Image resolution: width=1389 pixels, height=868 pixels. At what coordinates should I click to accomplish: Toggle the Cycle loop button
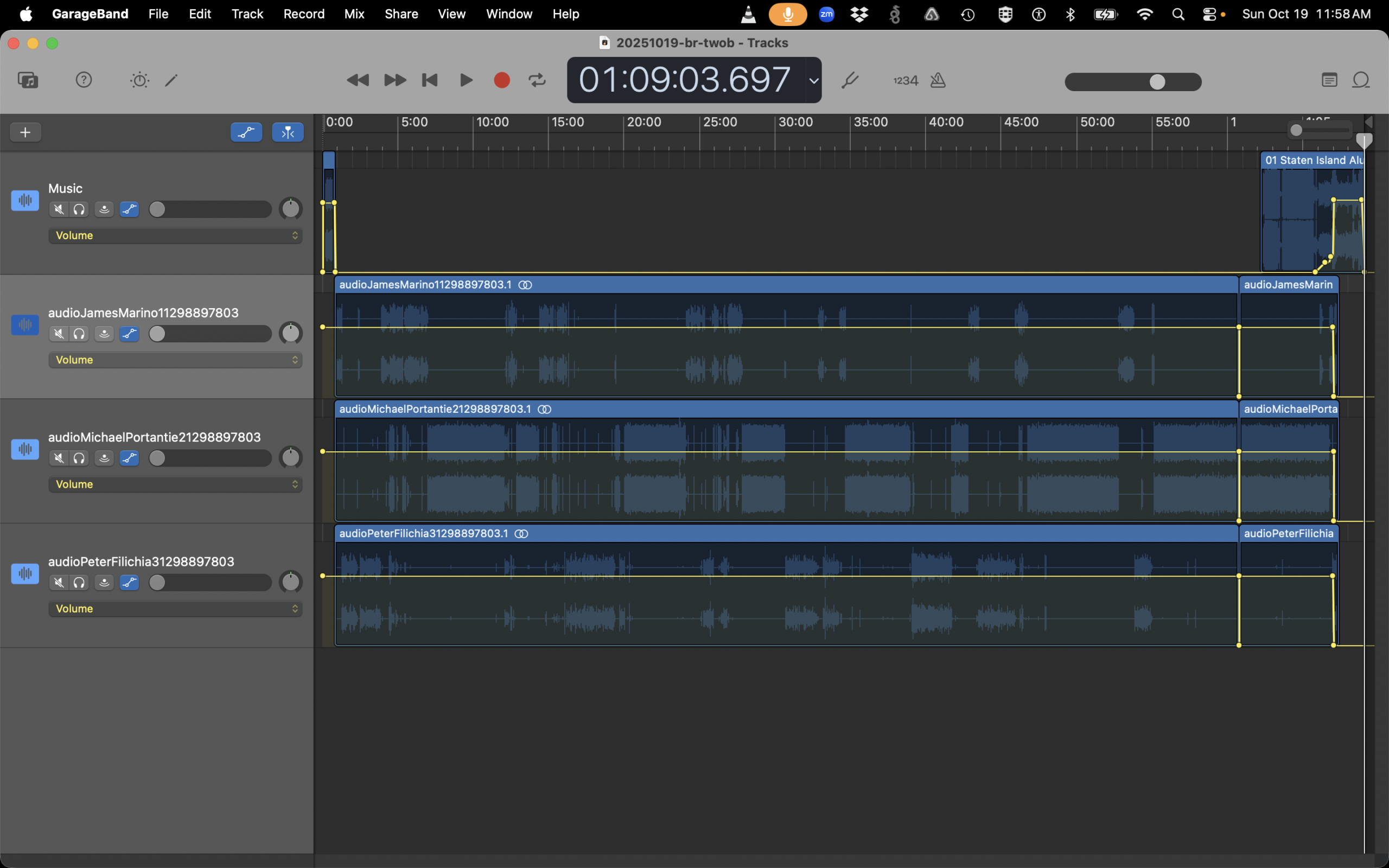coord(537,80)
